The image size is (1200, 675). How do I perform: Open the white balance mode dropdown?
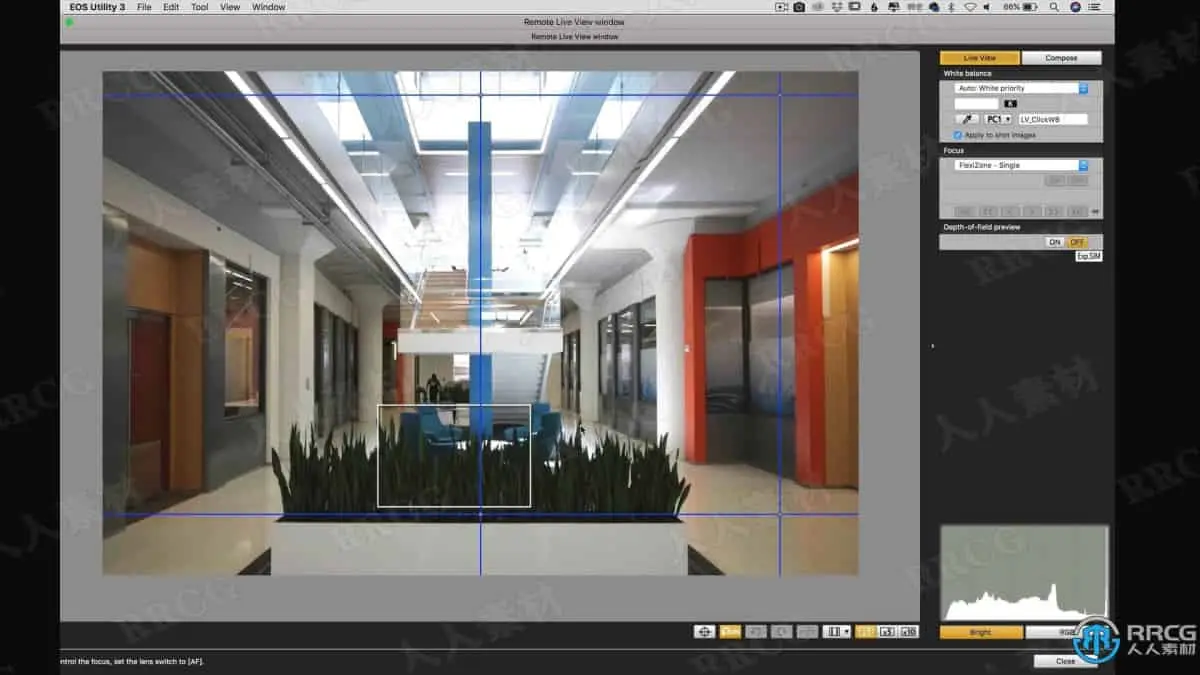tap(1020, 88)
